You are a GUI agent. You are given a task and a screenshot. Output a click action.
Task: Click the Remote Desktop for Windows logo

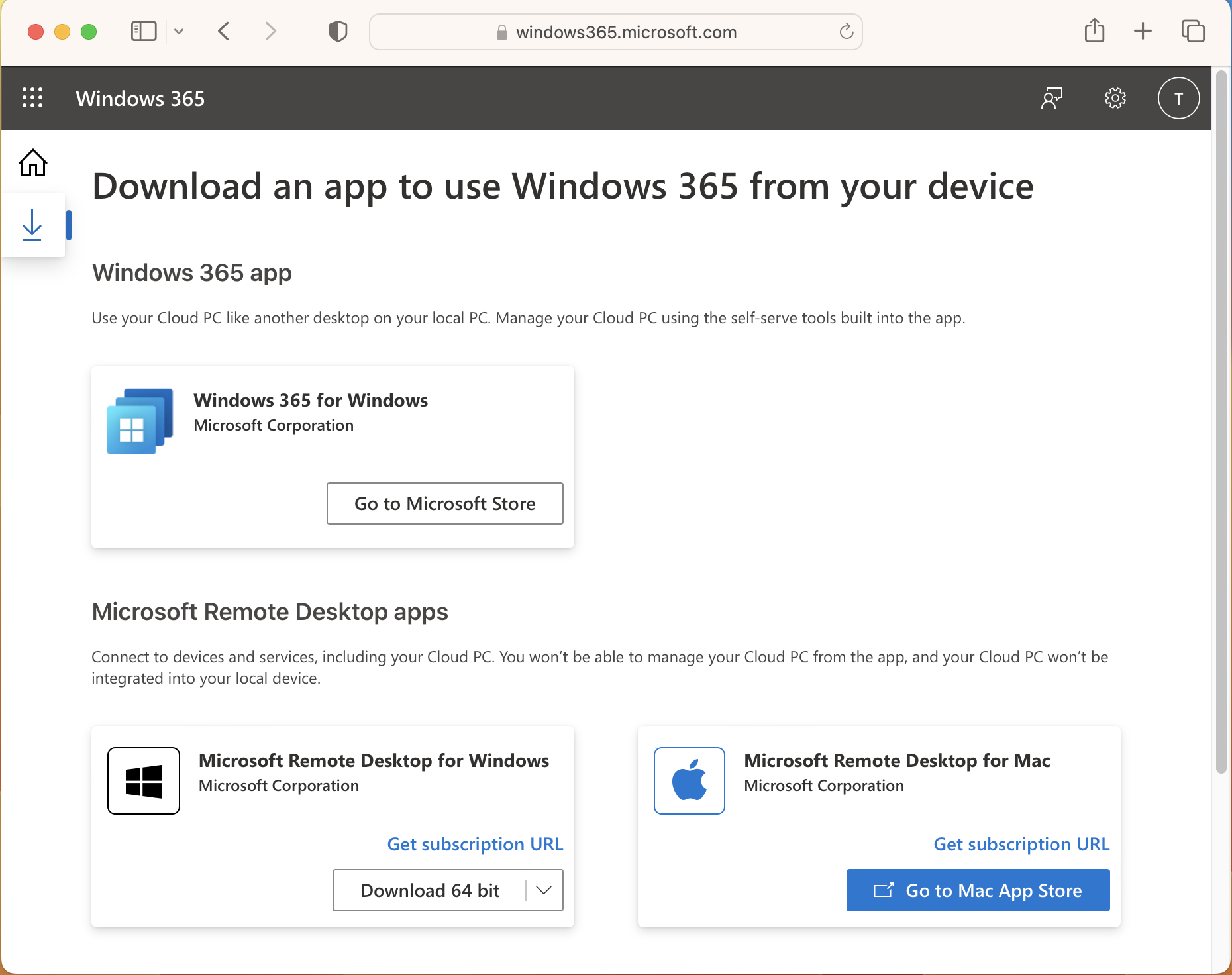tap(144, 781)
